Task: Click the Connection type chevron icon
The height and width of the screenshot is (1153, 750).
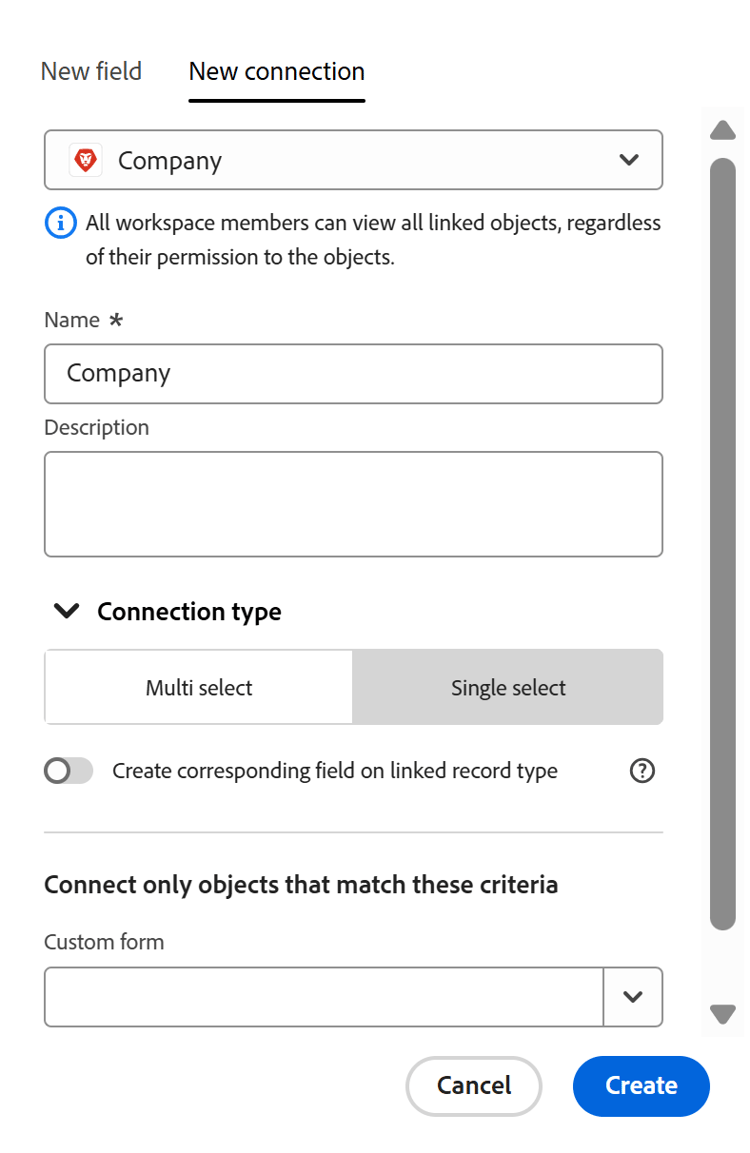Action: coord(65,611)
